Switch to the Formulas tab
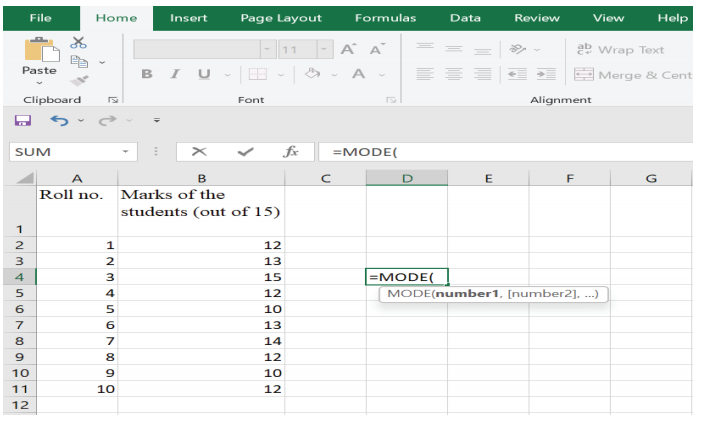 [x=385, y=18]
